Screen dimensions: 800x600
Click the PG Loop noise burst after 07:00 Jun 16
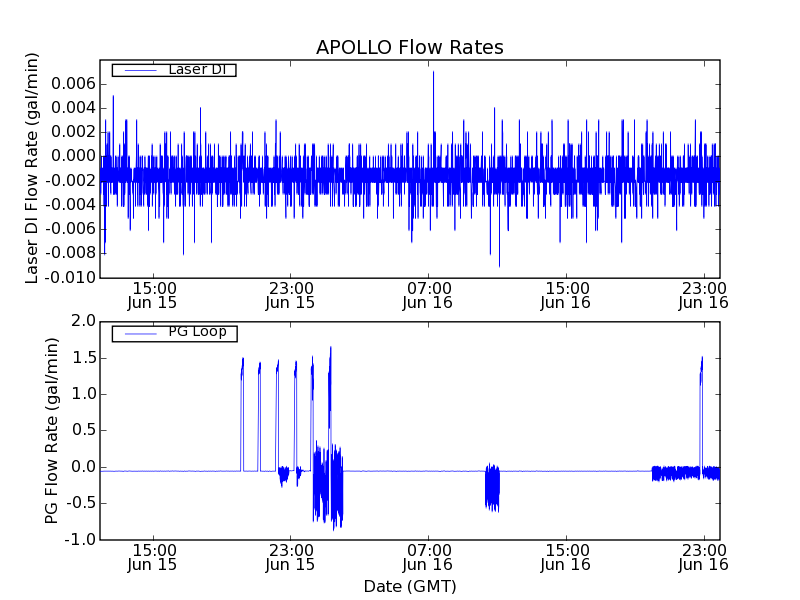coord(491,487)
